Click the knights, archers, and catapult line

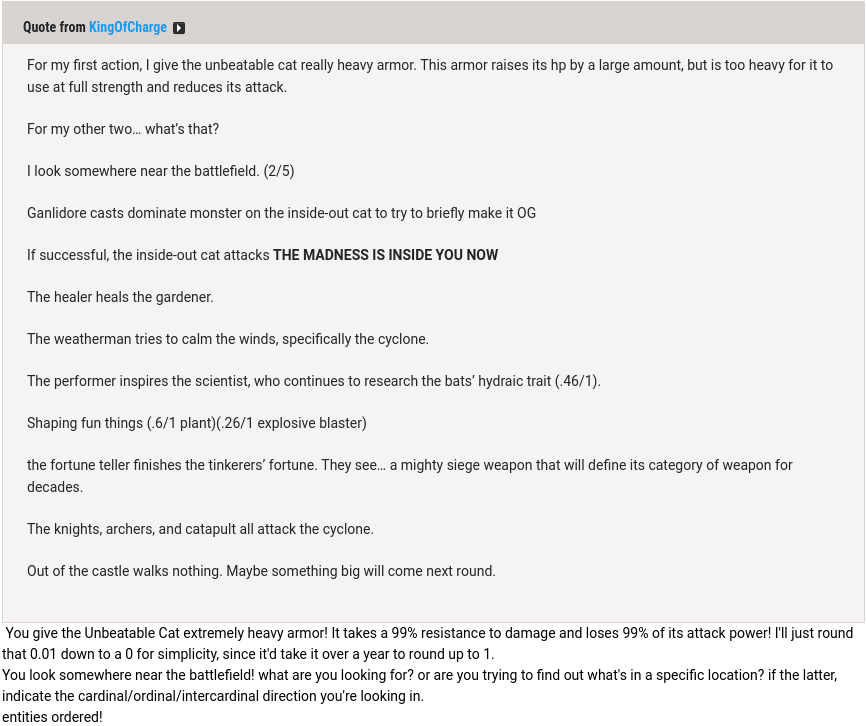tap(200, 529)
